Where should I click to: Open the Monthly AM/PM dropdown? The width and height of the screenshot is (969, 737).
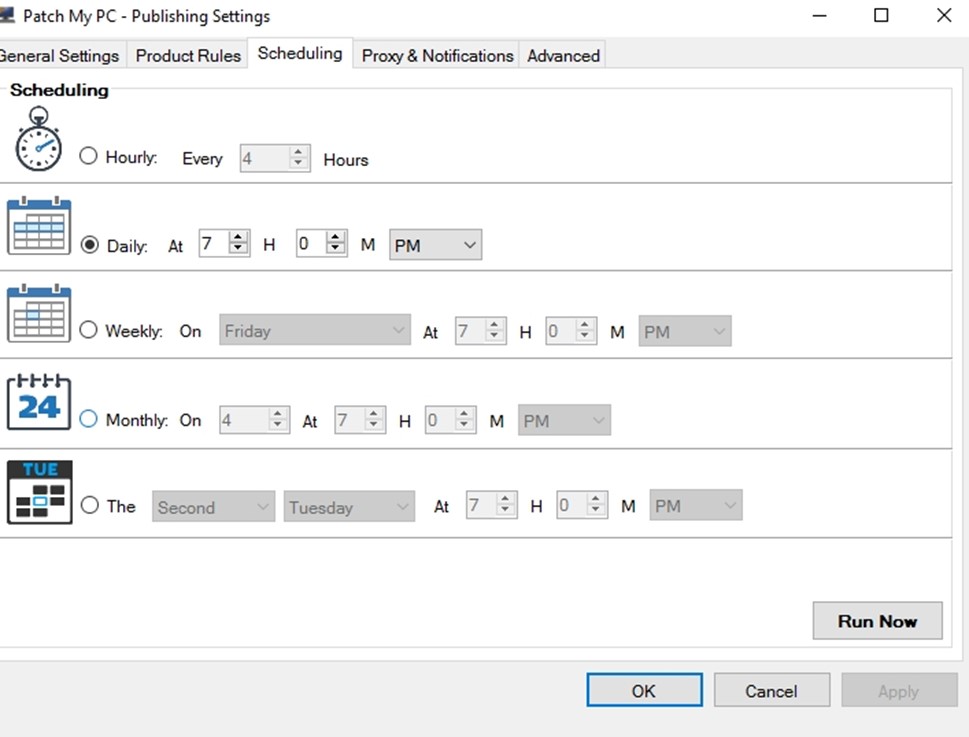(564, 420)
